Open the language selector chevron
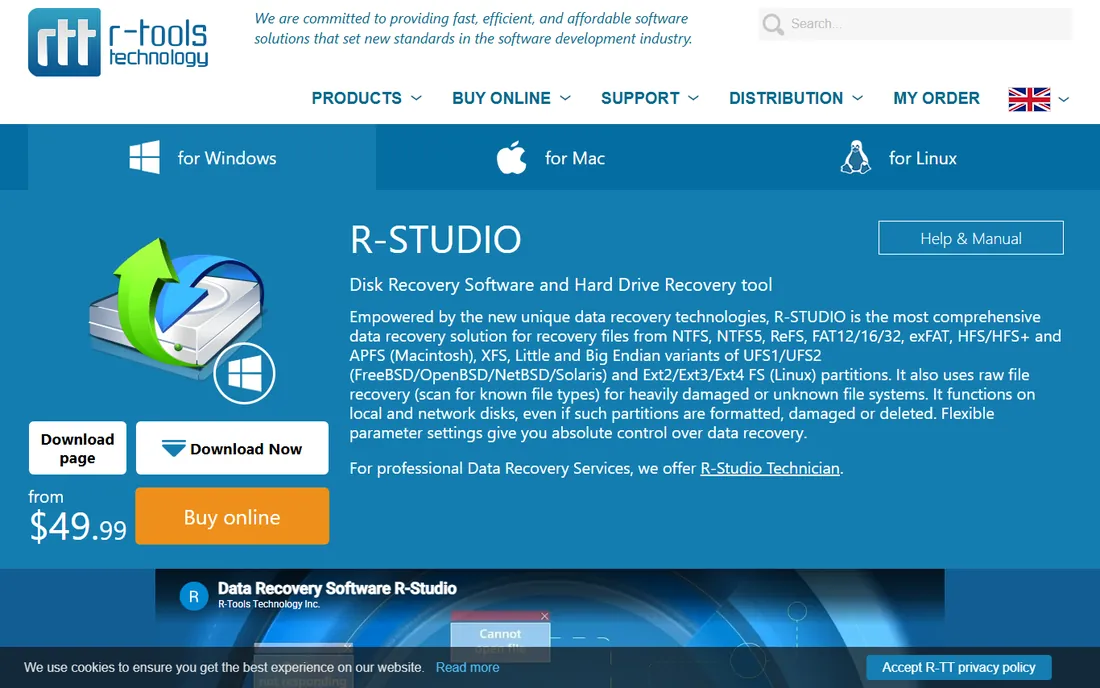 [1064, 100]
